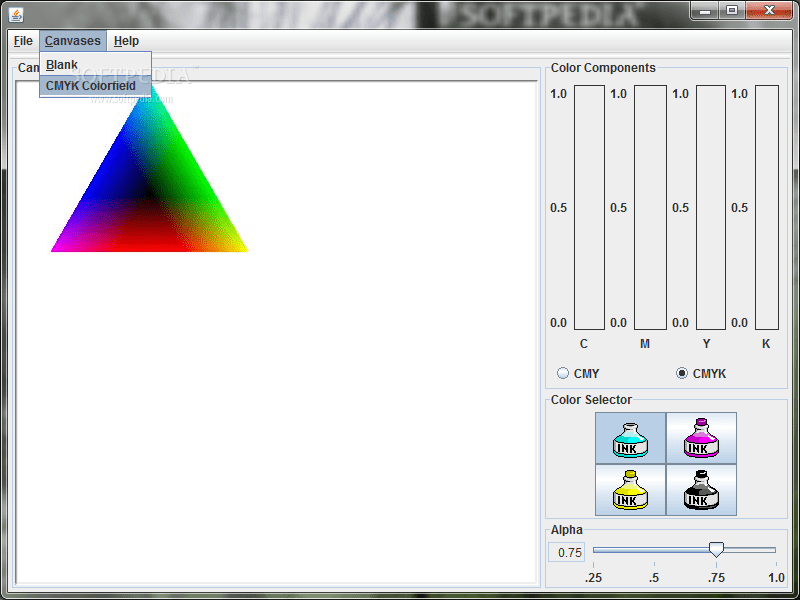The width and height of the screenshot is (800, 600).
Task: Click the Alpha value field showing 0.75
Action: [x=566, y=552]
